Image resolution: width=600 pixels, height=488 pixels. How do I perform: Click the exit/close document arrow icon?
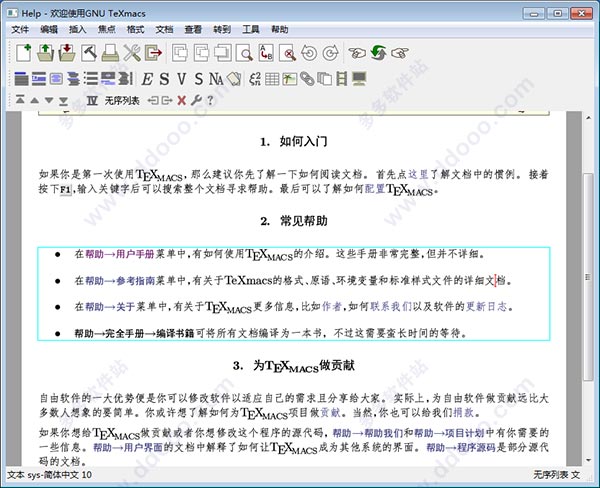[x=153, y=53]
